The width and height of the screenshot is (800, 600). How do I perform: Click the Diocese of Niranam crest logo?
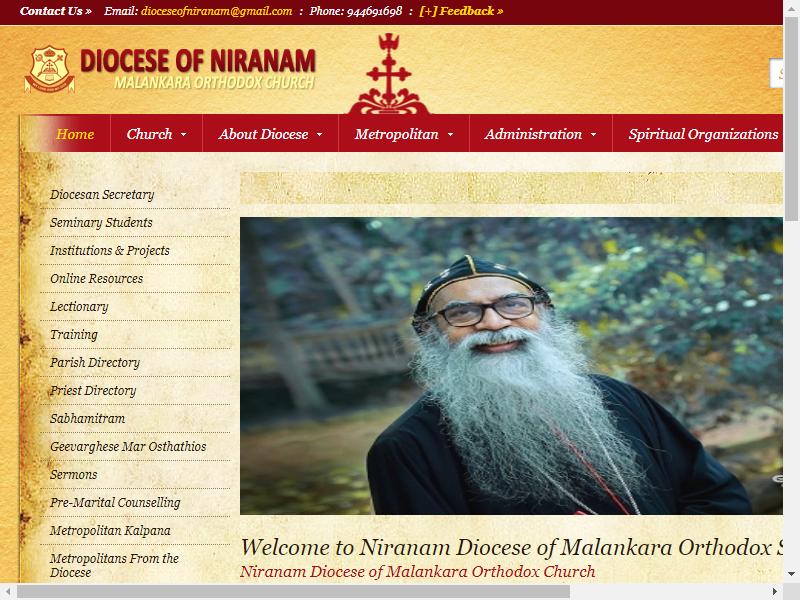pos(49,69)
